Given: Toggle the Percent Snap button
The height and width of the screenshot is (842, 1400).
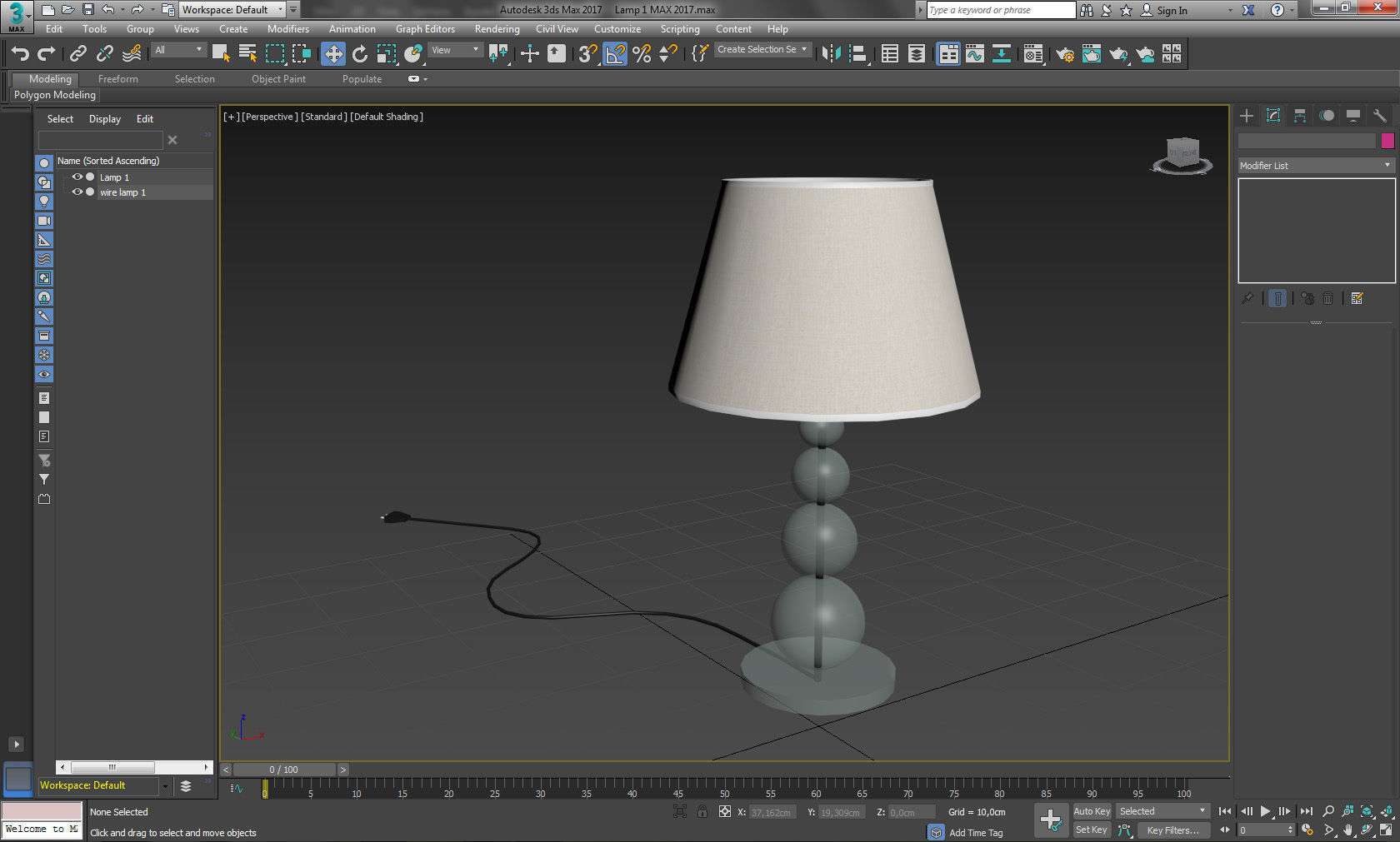Looking at the screenshot, I should pyautogui.click(x=642, y=54).
